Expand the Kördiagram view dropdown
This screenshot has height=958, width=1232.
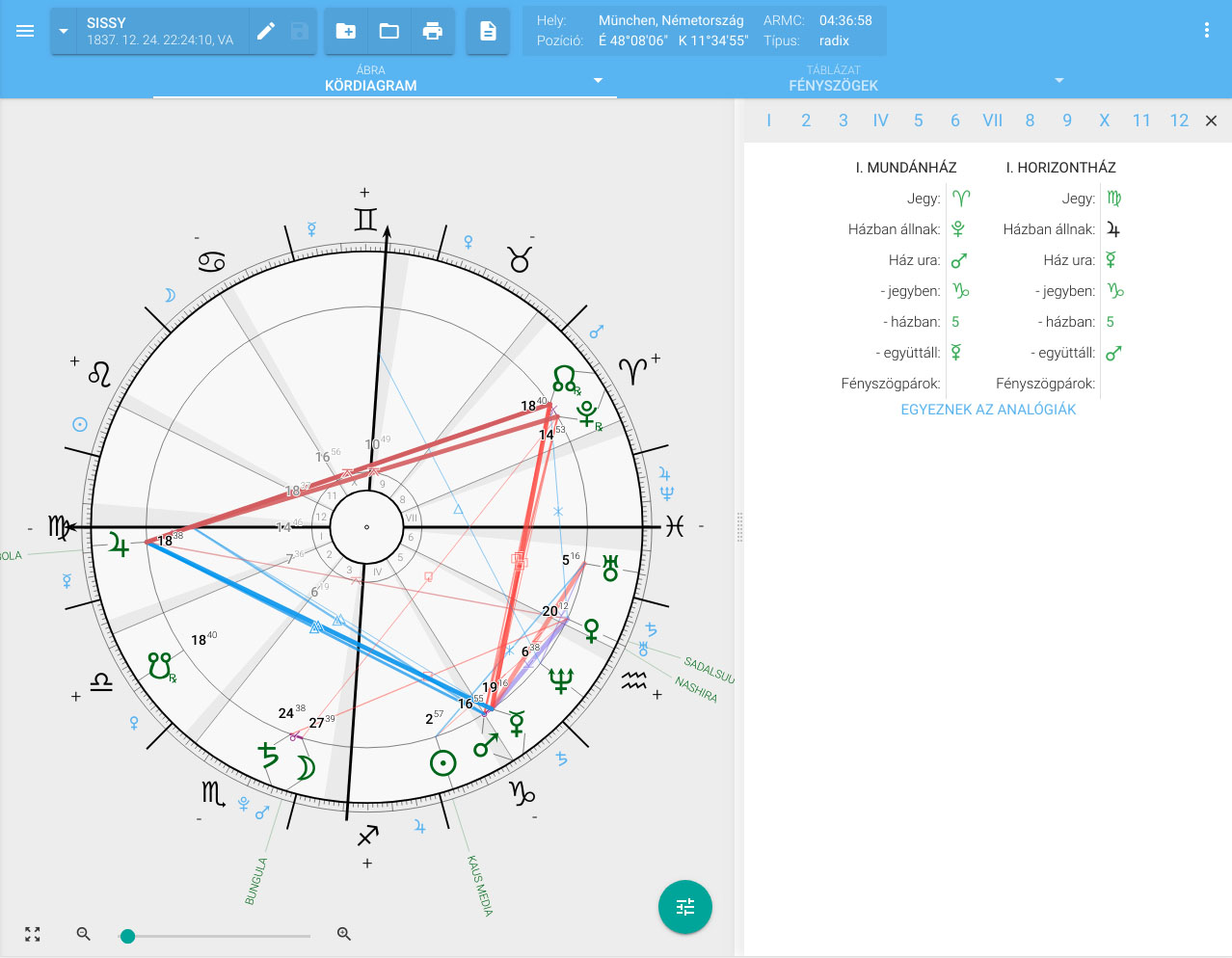[x=598, y=80]
